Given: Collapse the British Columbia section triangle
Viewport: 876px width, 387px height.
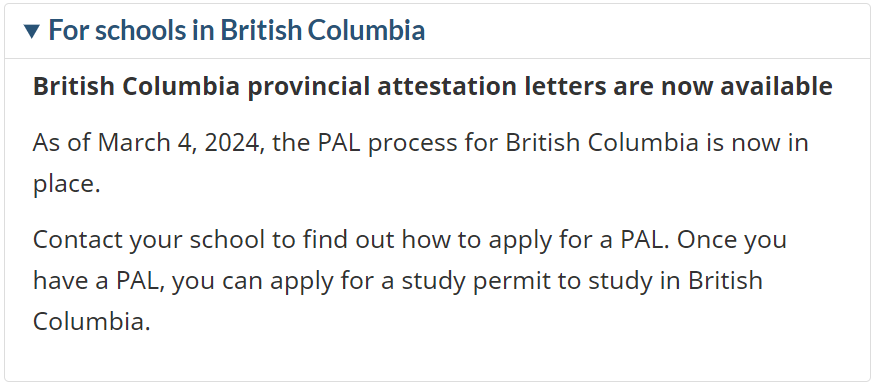Looking at the screenshot, I should [32, 31].
